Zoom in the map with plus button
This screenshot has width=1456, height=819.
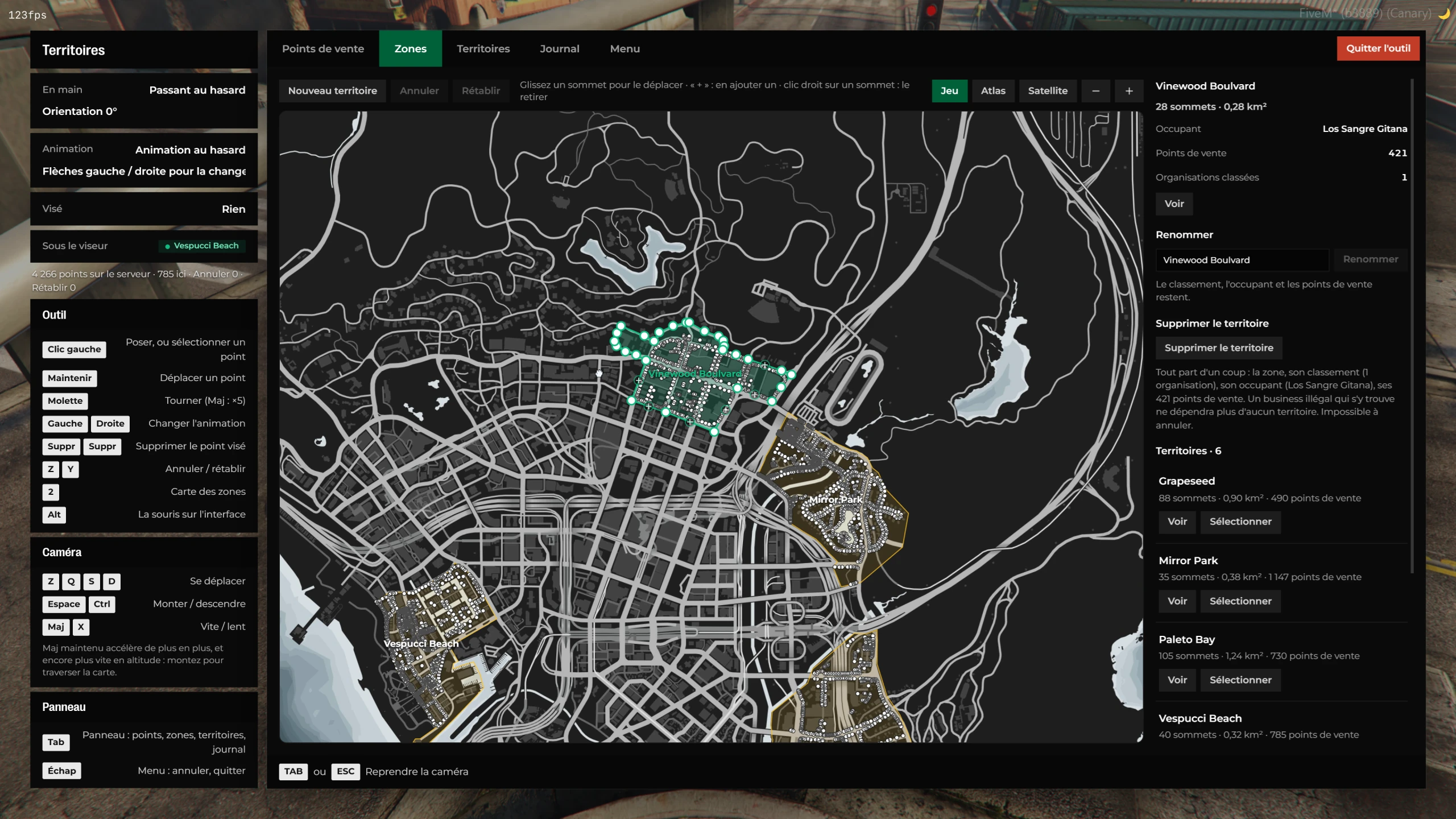[1129, 91]
